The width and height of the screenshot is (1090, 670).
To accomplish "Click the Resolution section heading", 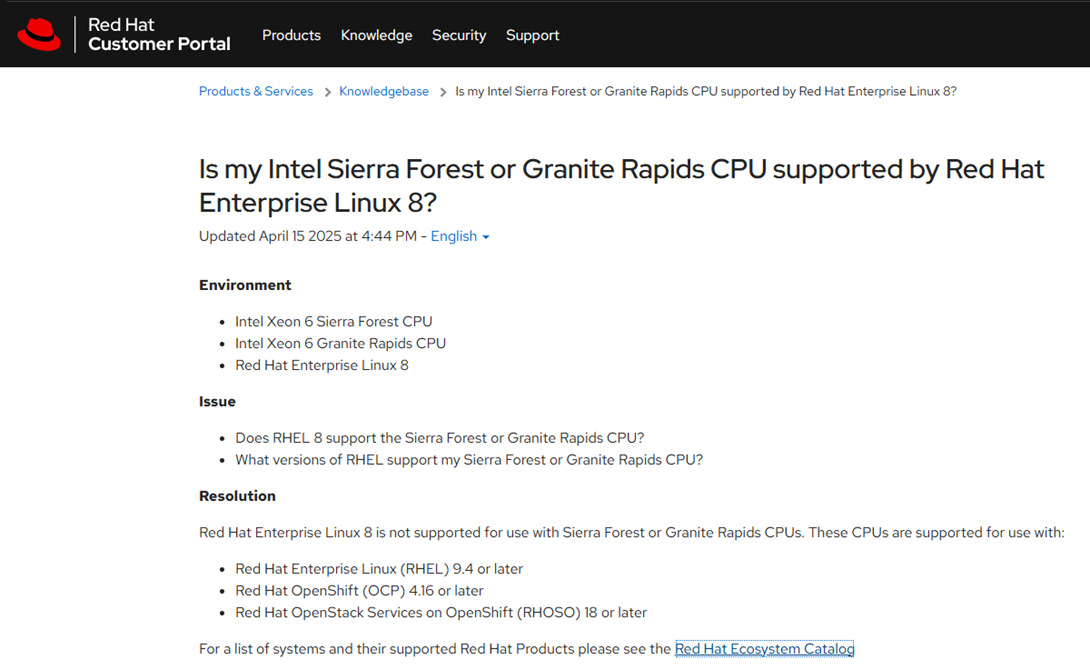I will coord(237,496).
